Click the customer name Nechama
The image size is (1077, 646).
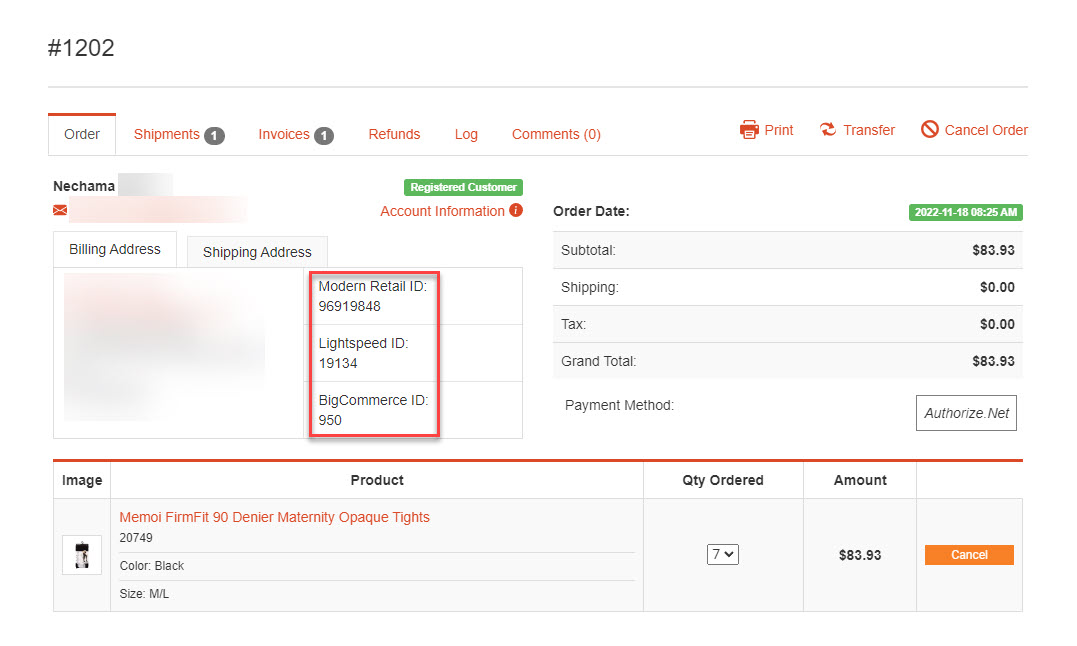[84, 186]
